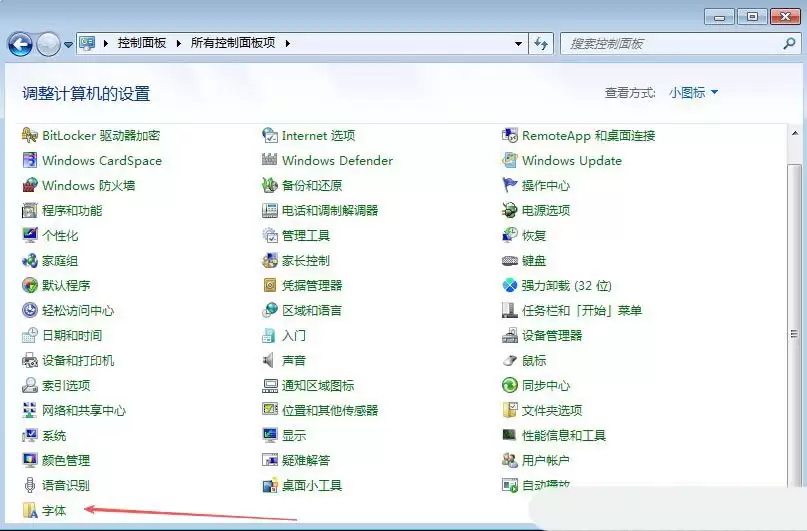Click the 管理工具 icon

tap(270, 235)
